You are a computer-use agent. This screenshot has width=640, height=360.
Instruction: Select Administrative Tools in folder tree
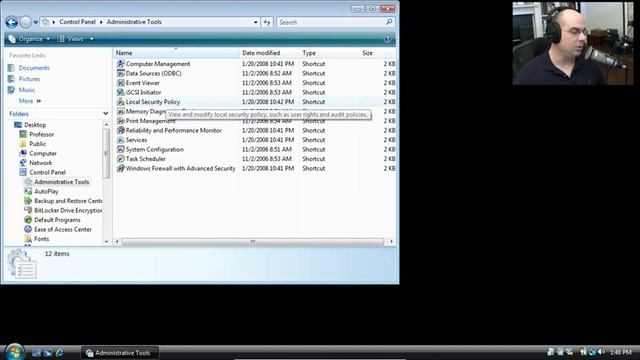tap(62, 182)
